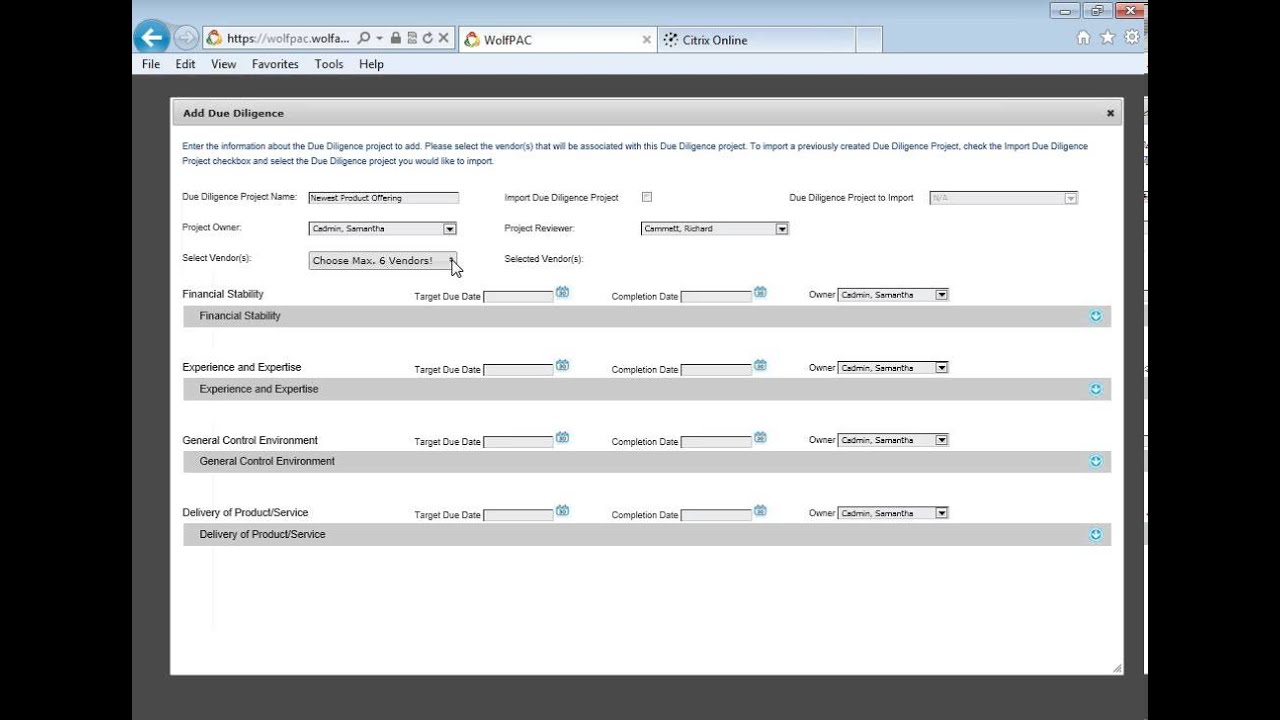Open Financial Stability Target Due Date calendar
This screenshot has width=1280, height=720.
pyautogui.click(x=562, y=292)
